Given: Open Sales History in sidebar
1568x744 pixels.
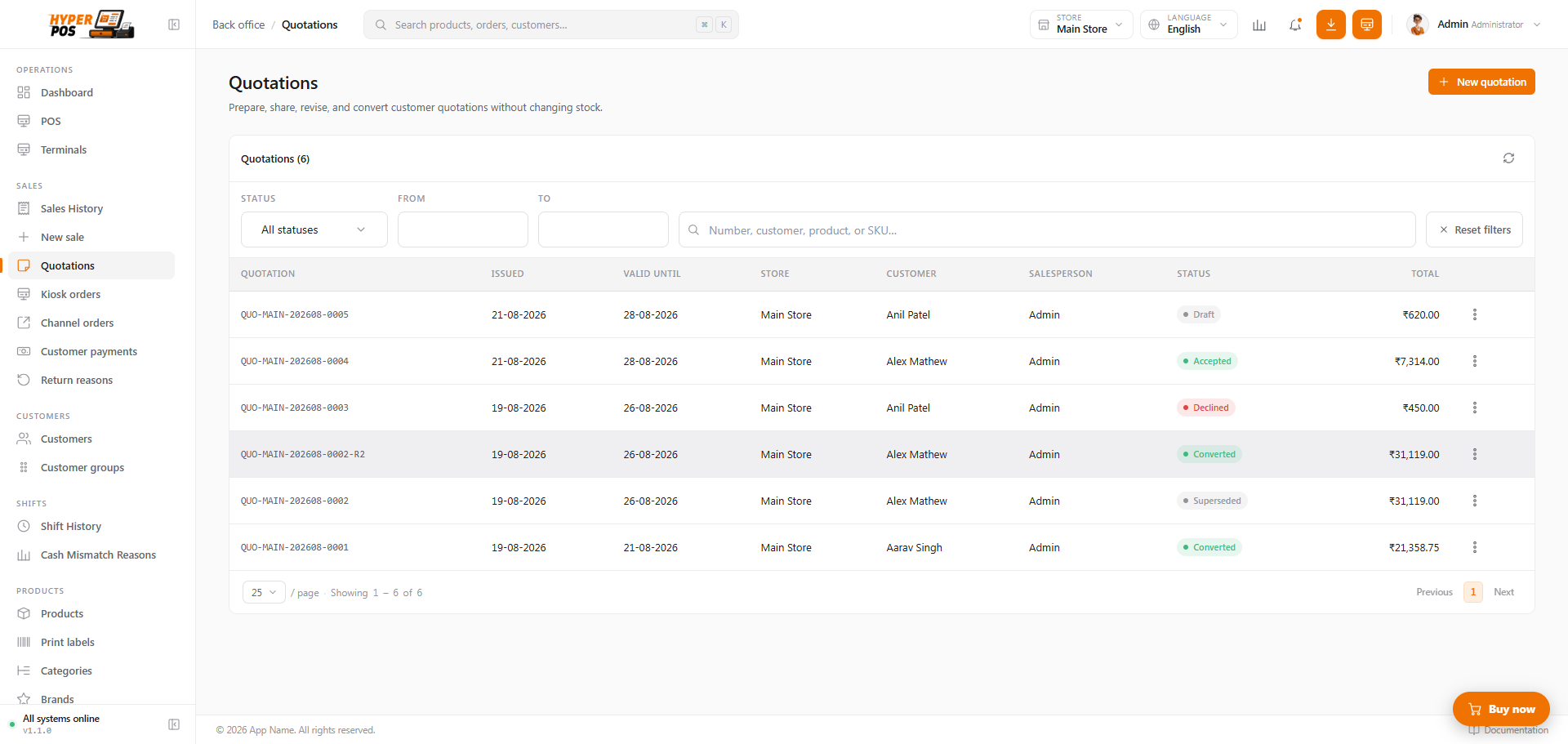Looking at the screenshot, I should pos(91,208).
